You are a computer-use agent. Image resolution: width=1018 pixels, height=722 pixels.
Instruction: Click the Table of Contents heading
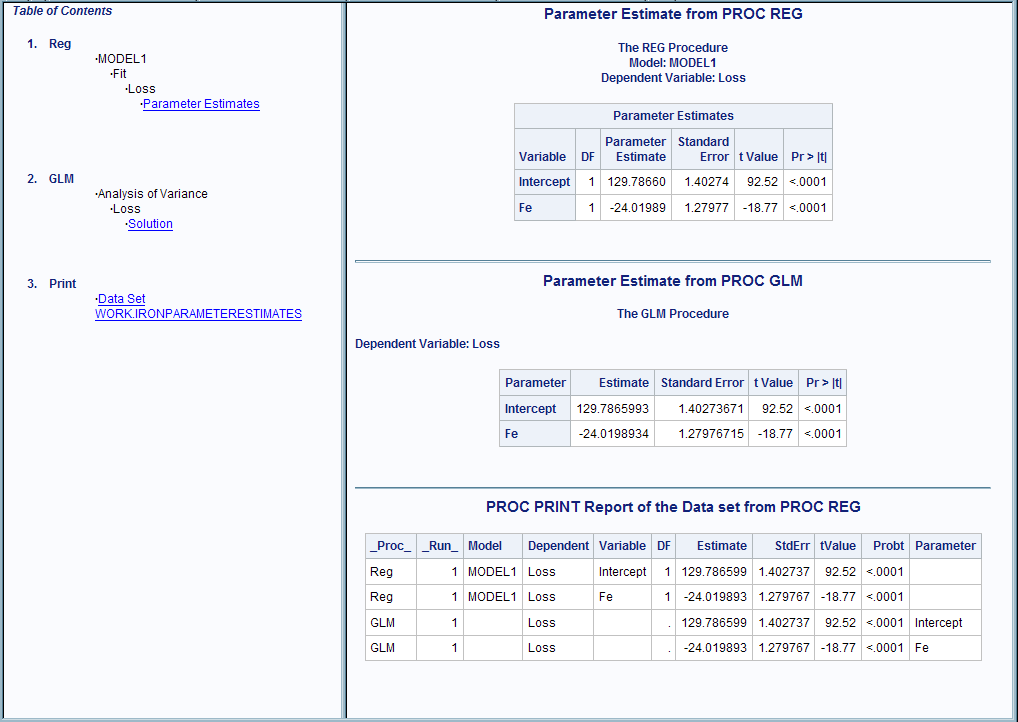pos(62,11)
